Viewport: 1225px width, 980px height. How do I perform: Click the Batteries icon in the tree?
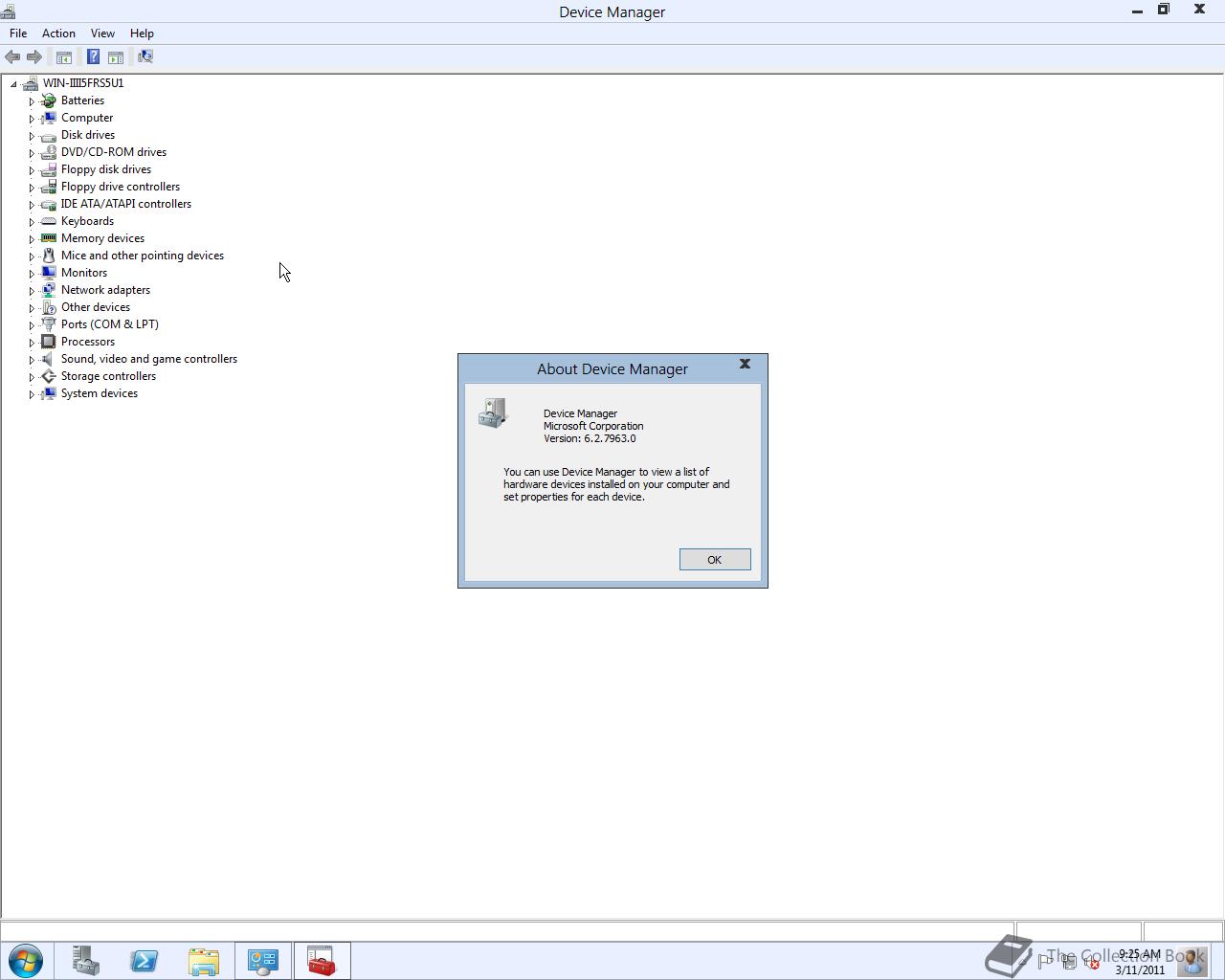click(x=49, y=100)
